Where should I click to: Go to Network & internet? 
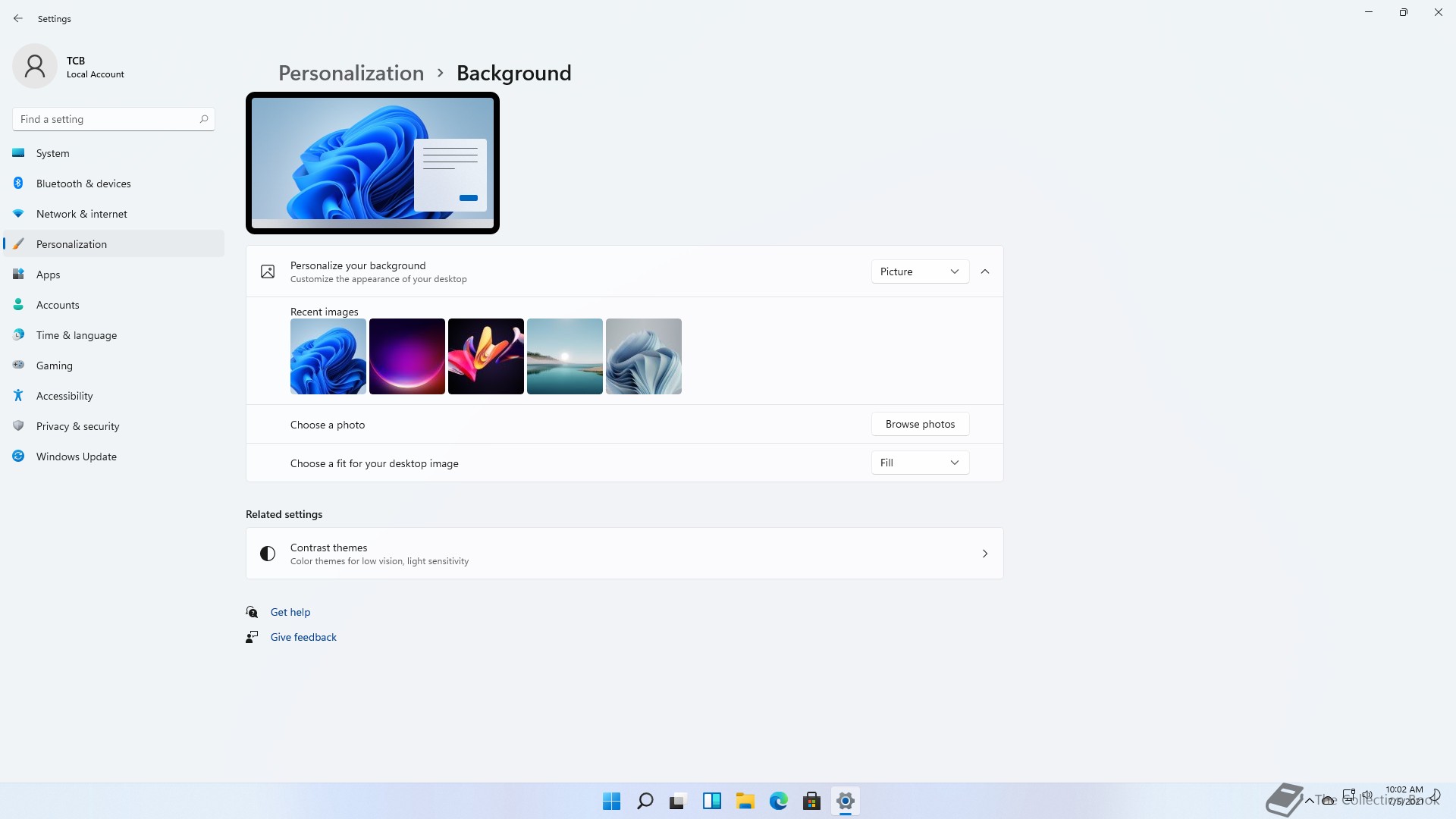pos(114,214)
